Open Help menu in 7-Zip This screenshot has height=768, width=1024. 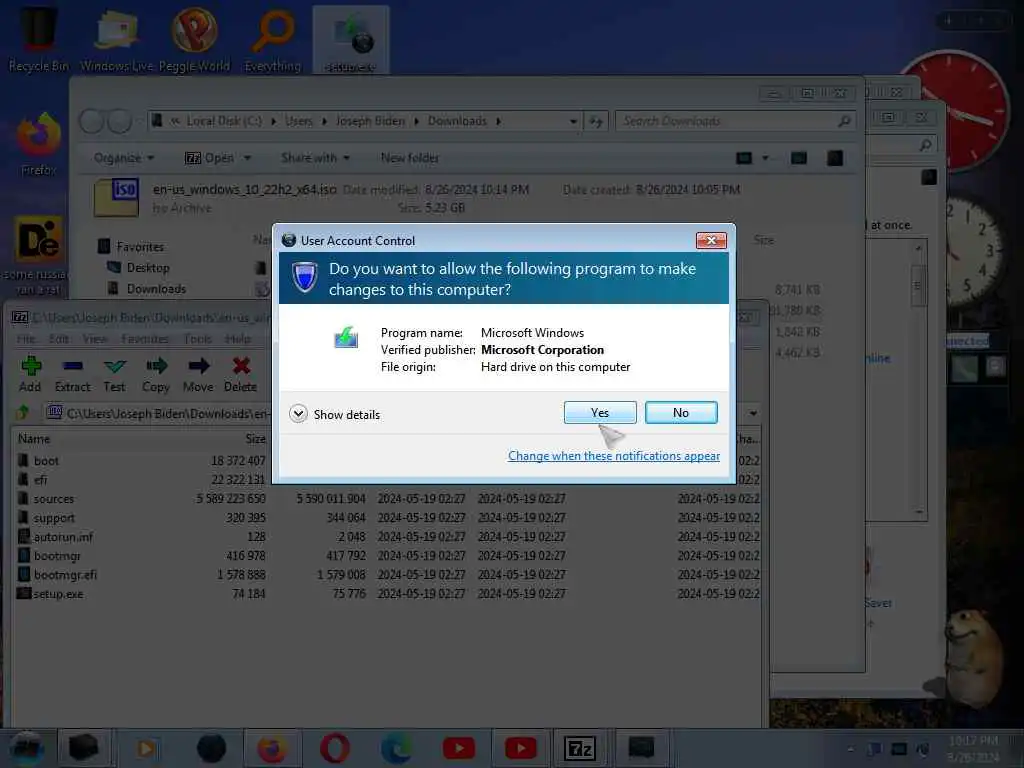(238, 339)
